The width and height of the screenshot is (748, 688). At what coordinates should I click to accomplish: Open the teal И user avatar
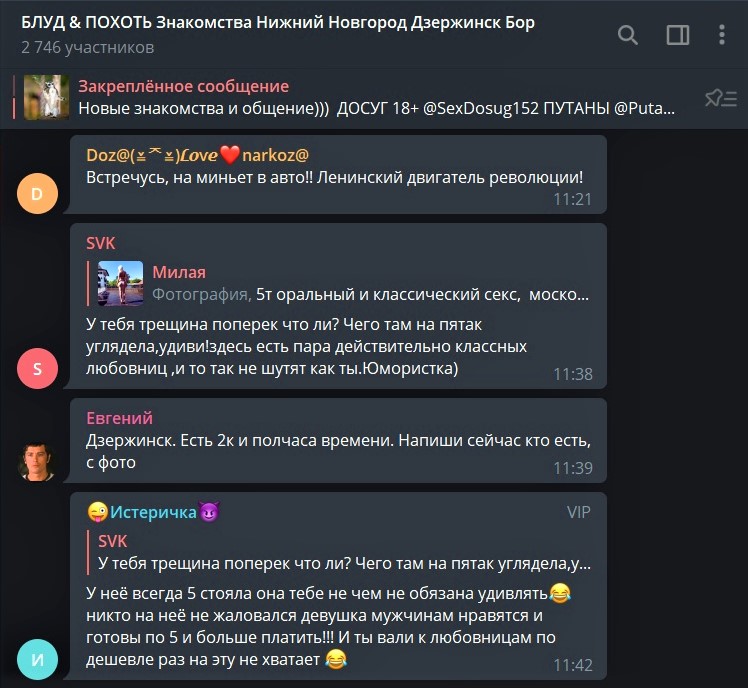coord(37,659)
